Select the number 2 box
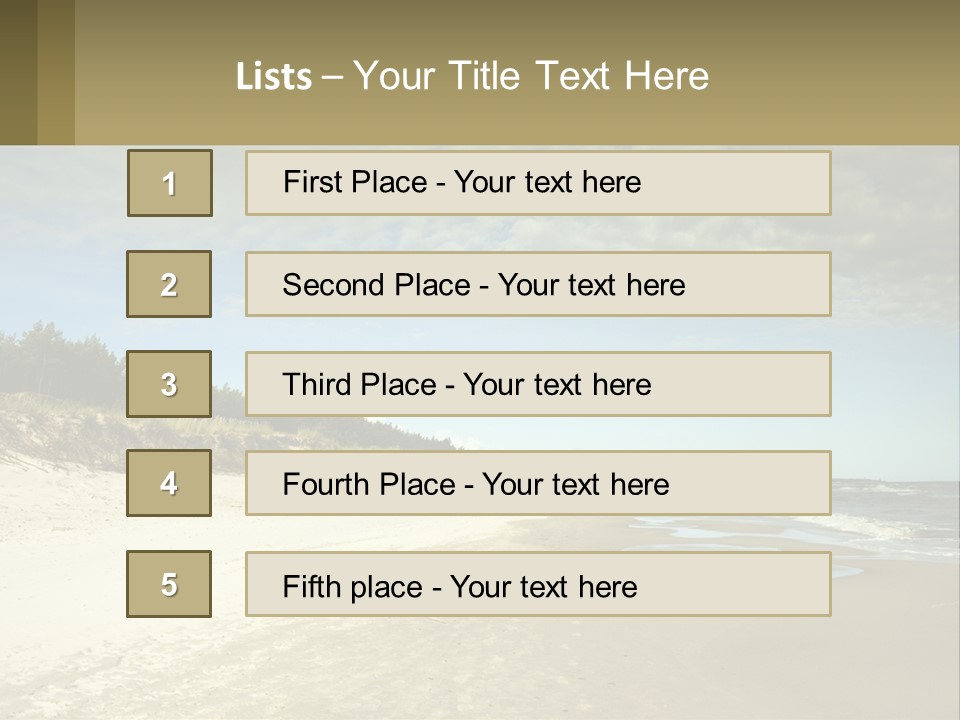The width and height of the screenshot is (960, 720). [169, 284]
